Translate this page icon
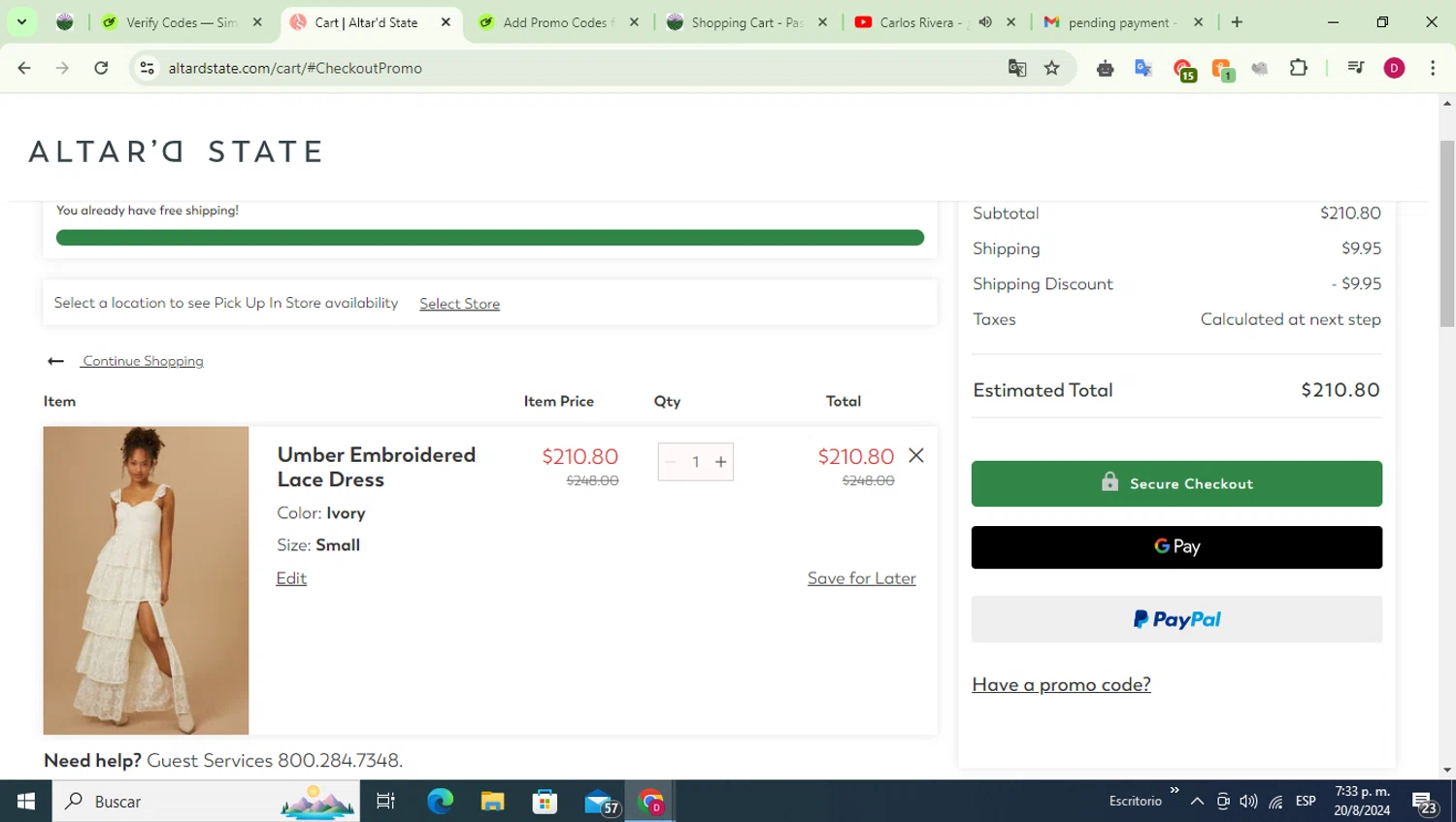Image resolution: width=1456 pixels, height=822 pixels. coord(1017,68)
